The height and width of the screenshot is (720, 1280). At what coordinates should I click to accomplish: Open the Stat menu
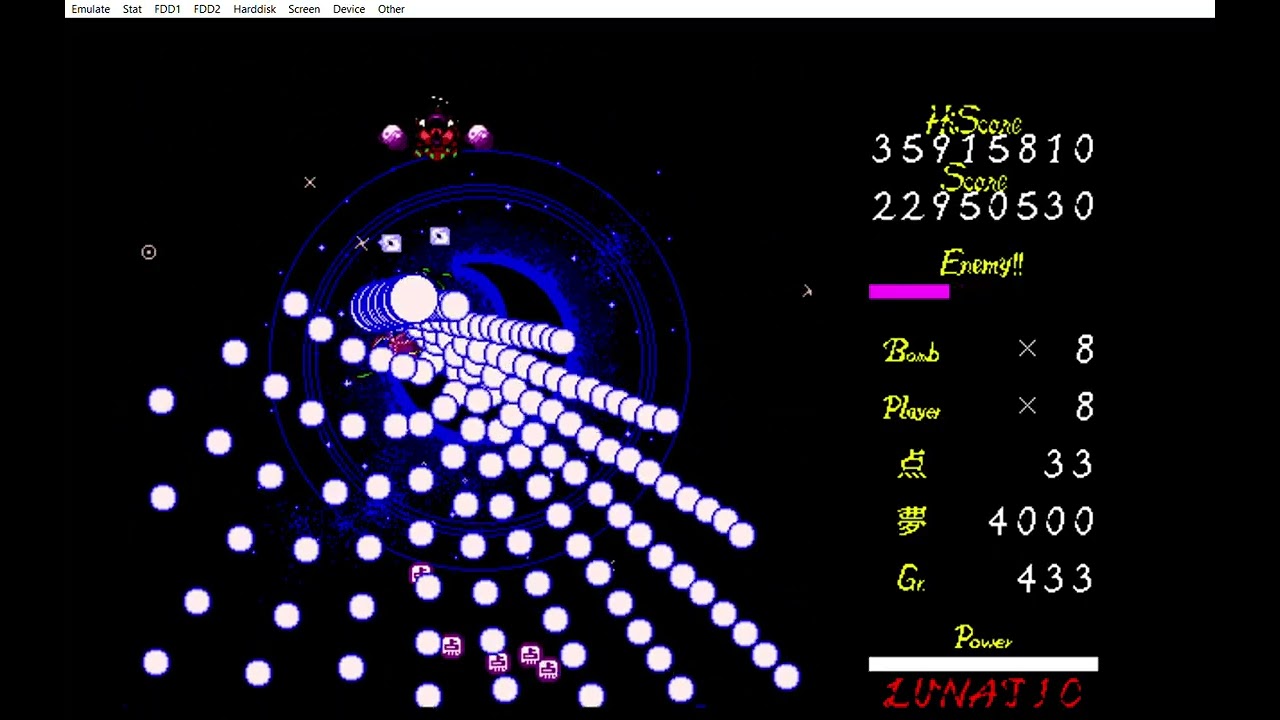tap(132, 9)
